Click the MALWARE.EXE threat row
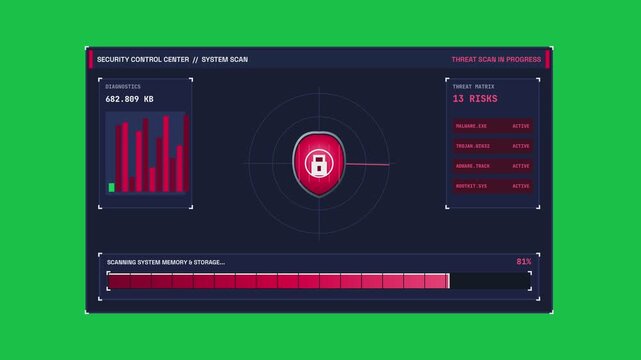The height and width of the screenshot is (360, 641). coord(493,126)
